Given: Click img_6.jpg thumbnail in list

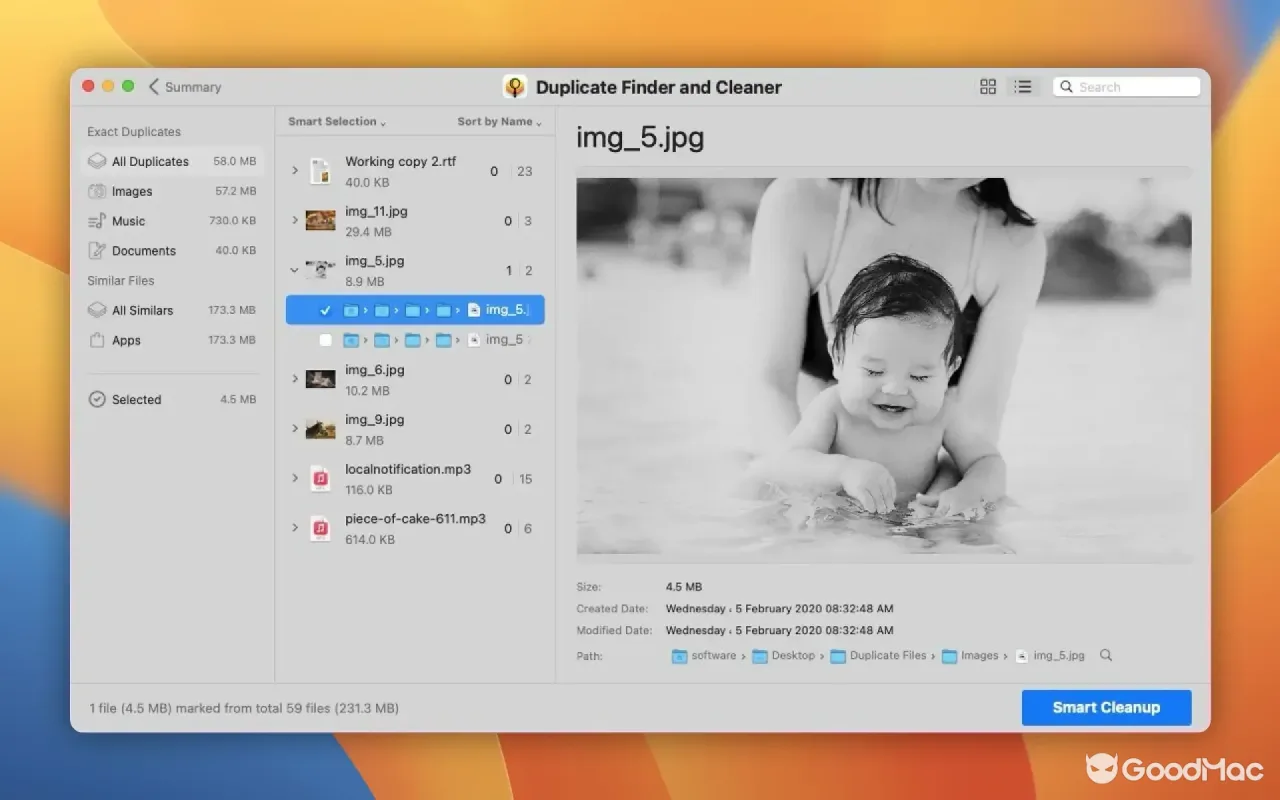Looking at the screenshot, I should click(320, 379).
